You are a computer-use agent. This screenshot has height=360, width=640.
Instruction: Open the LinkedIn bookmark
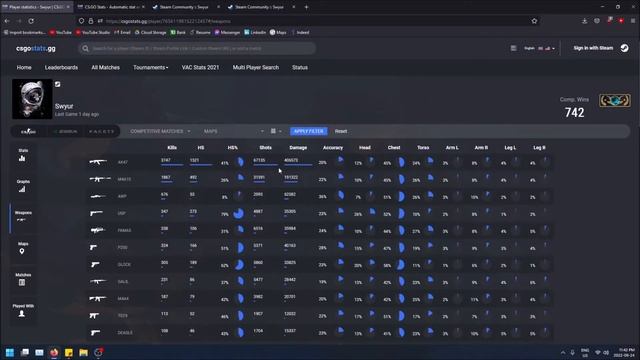[x=255, y=32]
